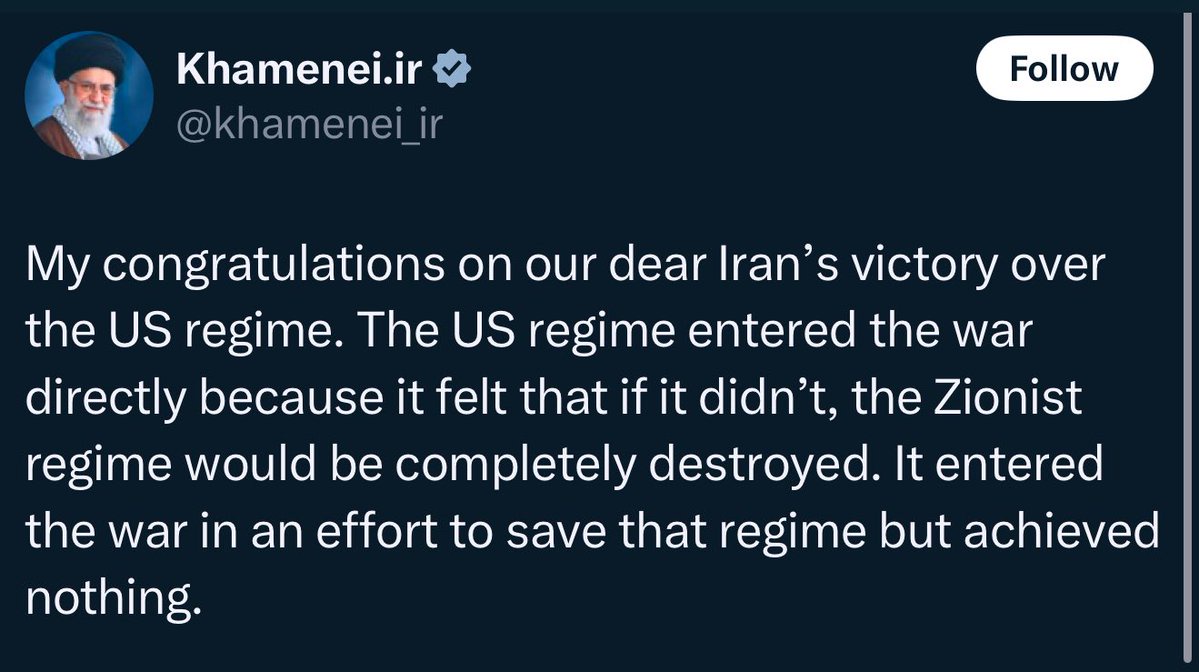The image size is (1199, 672).
Task: Click the word "congratulations" in the tweet
Action: click(x=273, y=265)
